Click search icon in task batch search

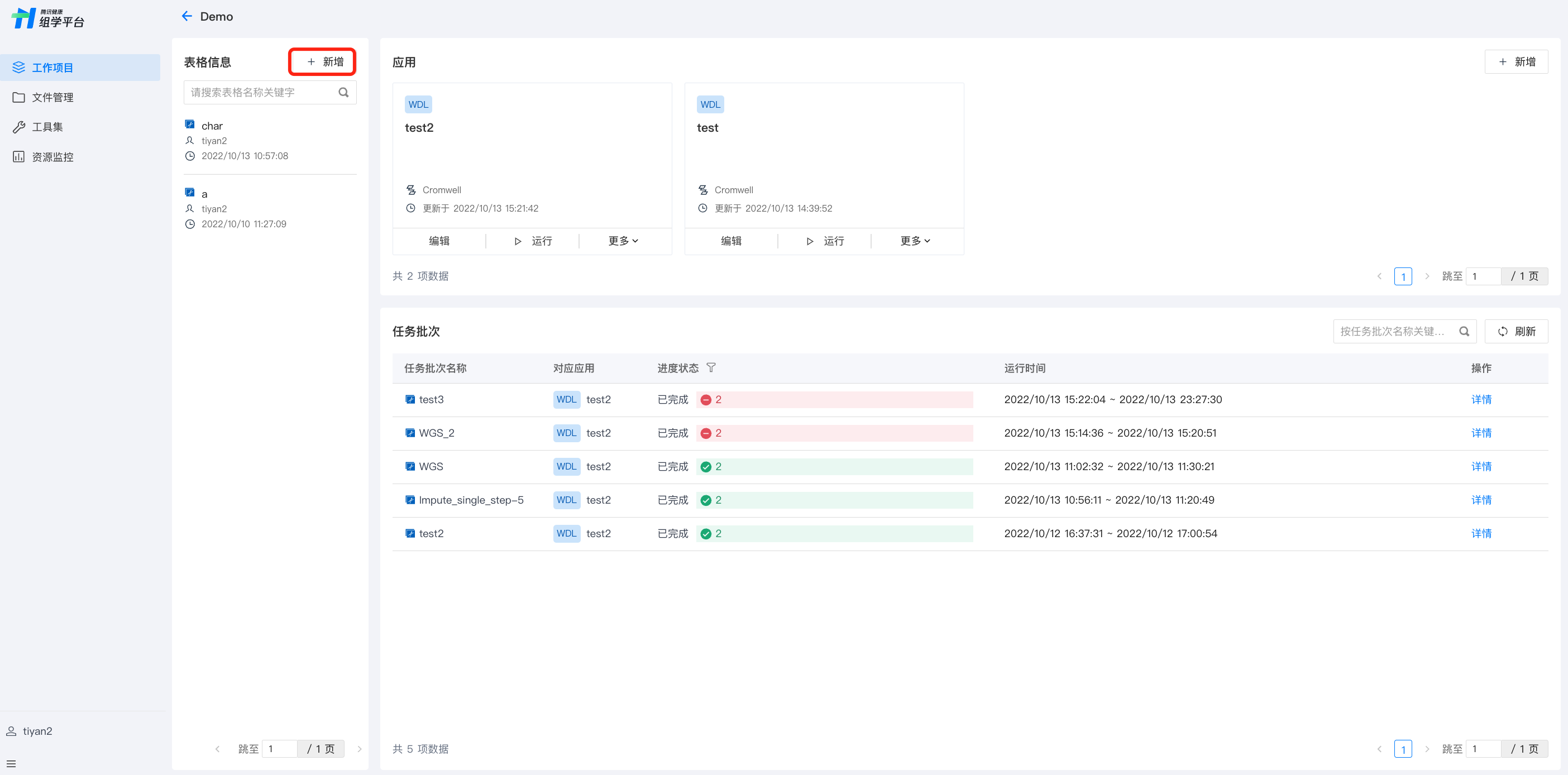coord(1464,331)
